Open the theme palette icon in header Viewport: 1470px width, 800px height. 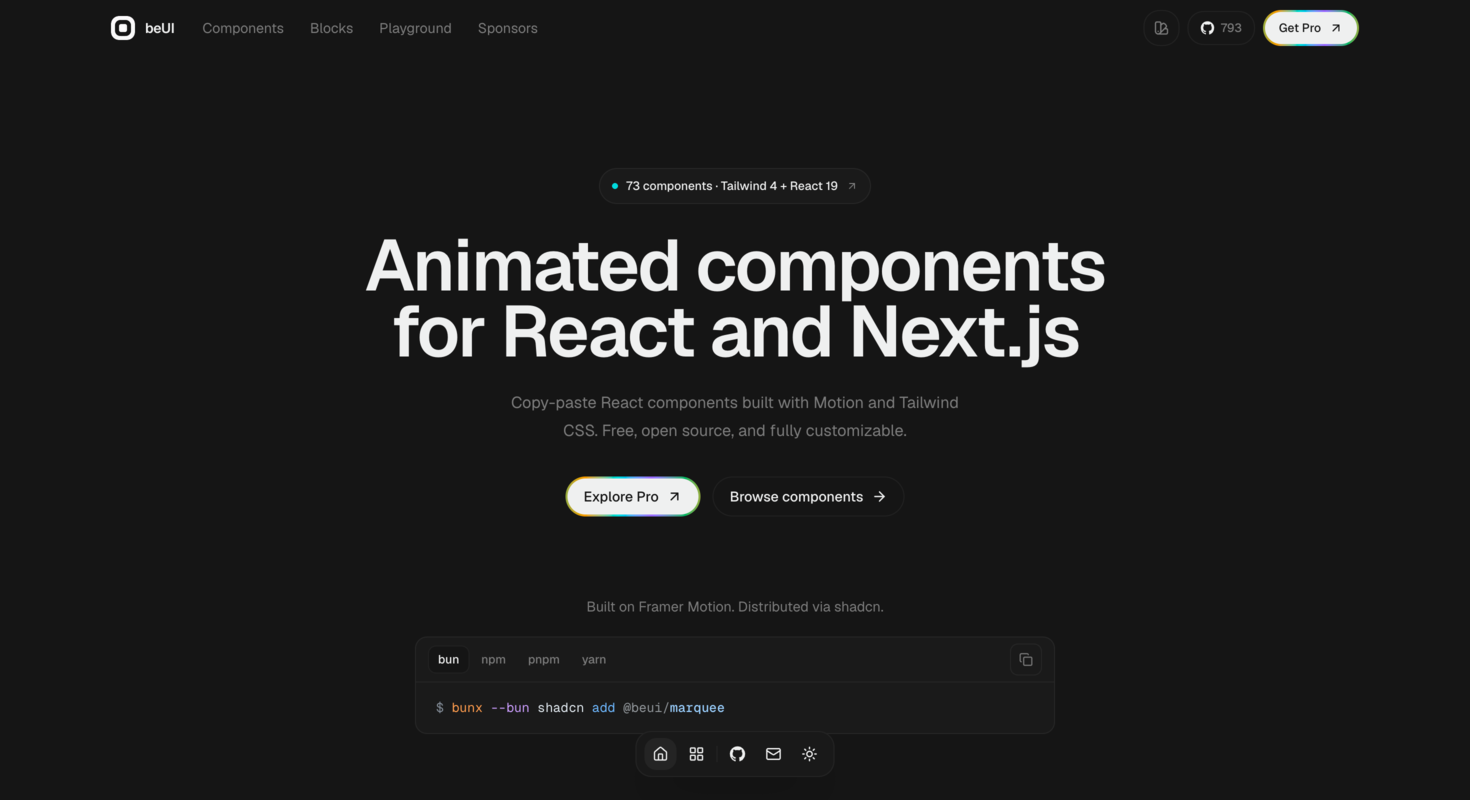coord(1161,28)
